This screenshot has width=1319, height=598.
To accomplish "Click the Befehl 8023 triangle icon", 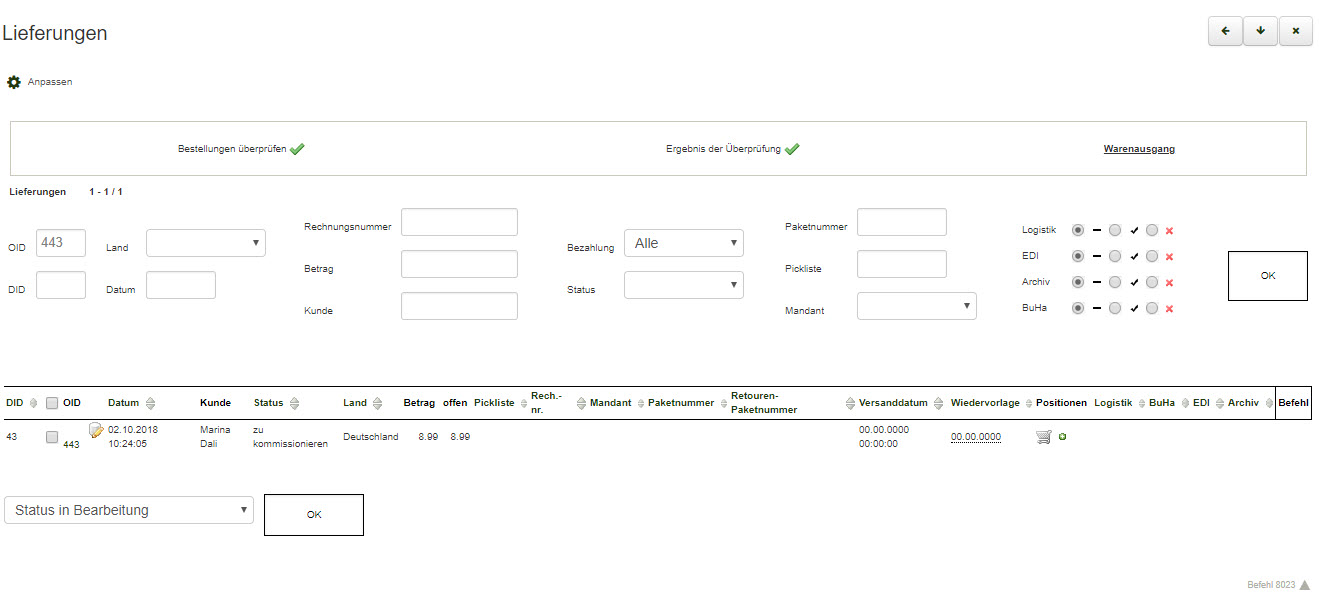I will pos(1304,585).
